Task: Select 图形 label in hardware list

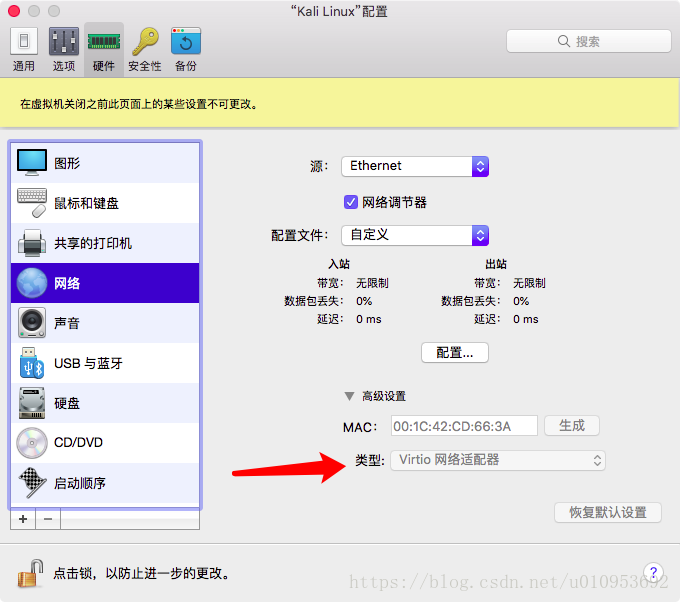Action: tap(67, 163)
